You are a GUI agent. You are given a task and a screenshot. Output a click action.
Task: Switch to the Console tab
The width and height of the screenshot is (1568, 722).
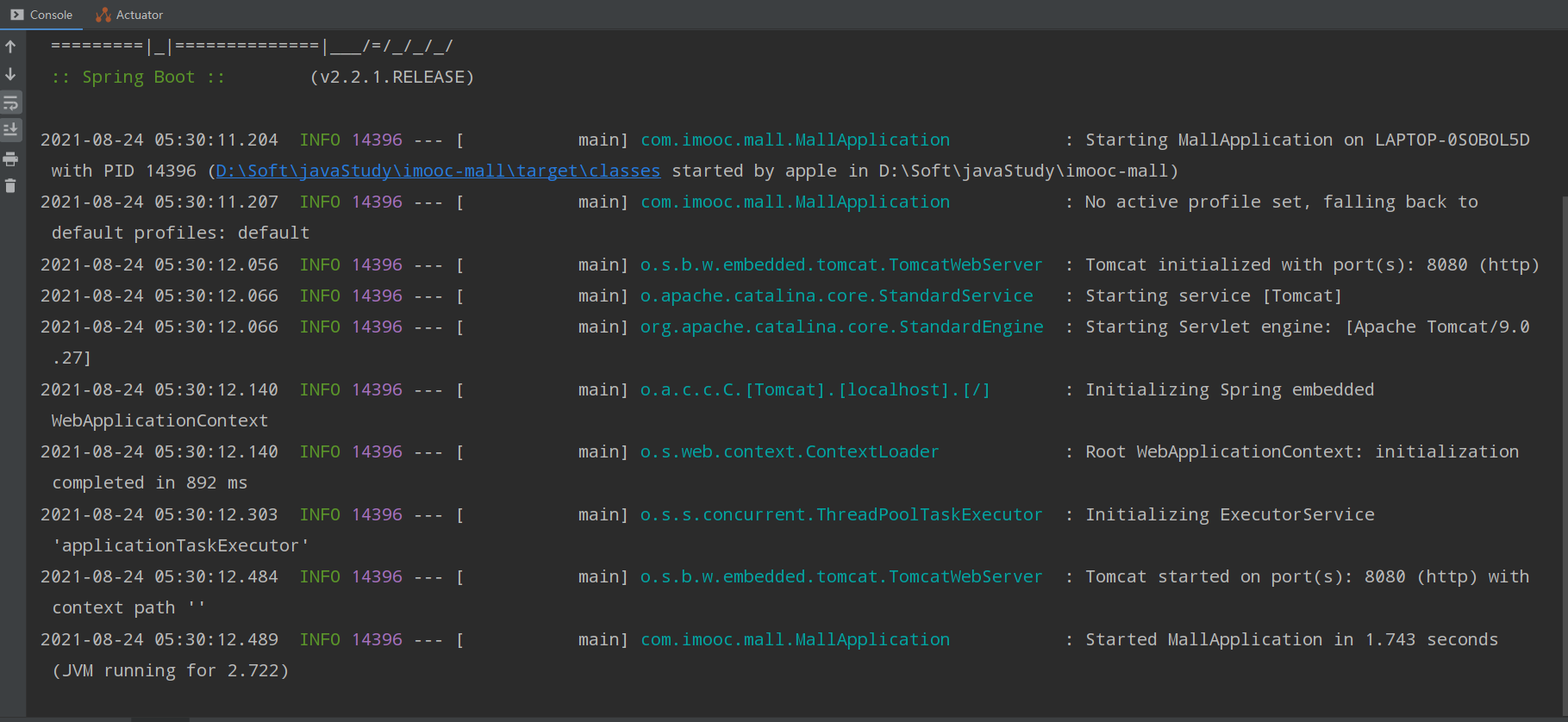tap(41, 15)
